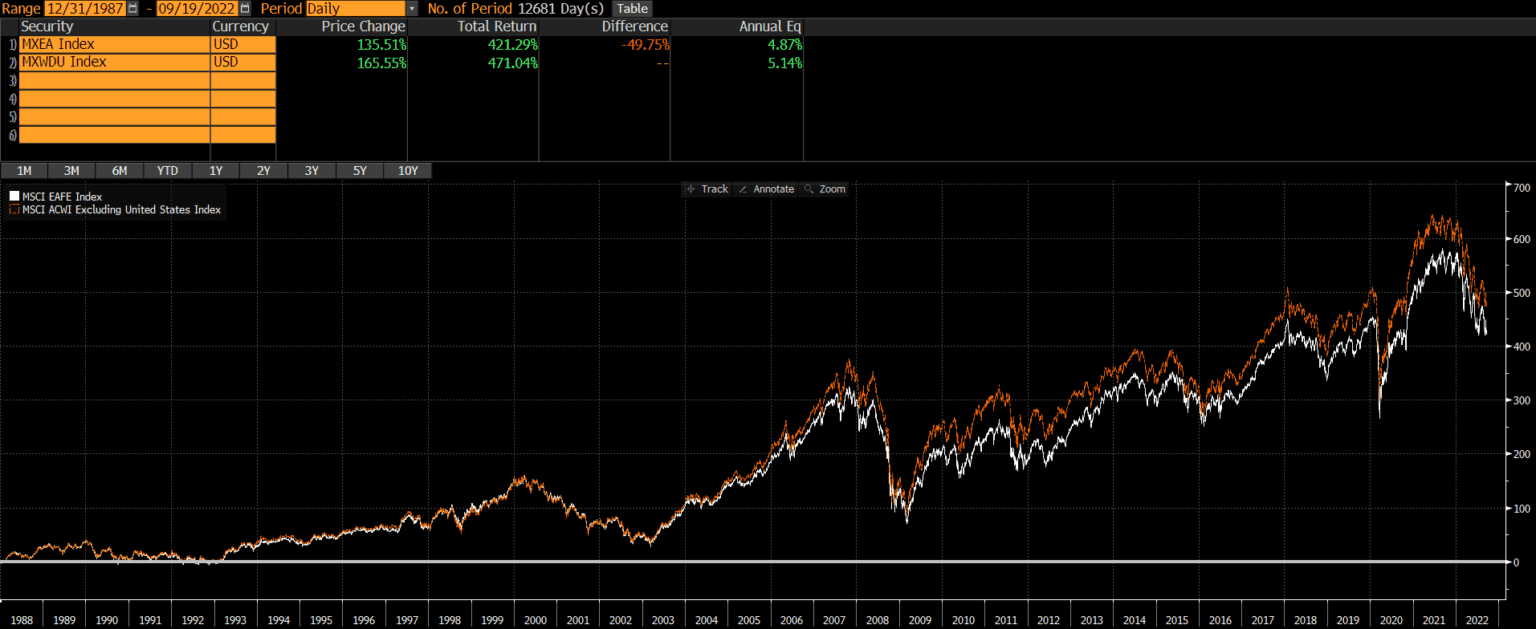Switch to the 1M range tab
This screenshot has width=1536, height=629.
click(x=24, y=170)
